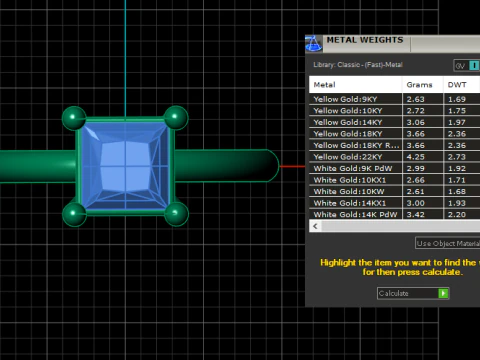Select the Yellow Gold:14KY row
This screenshot has width=480, height=360.
(394, 122)
